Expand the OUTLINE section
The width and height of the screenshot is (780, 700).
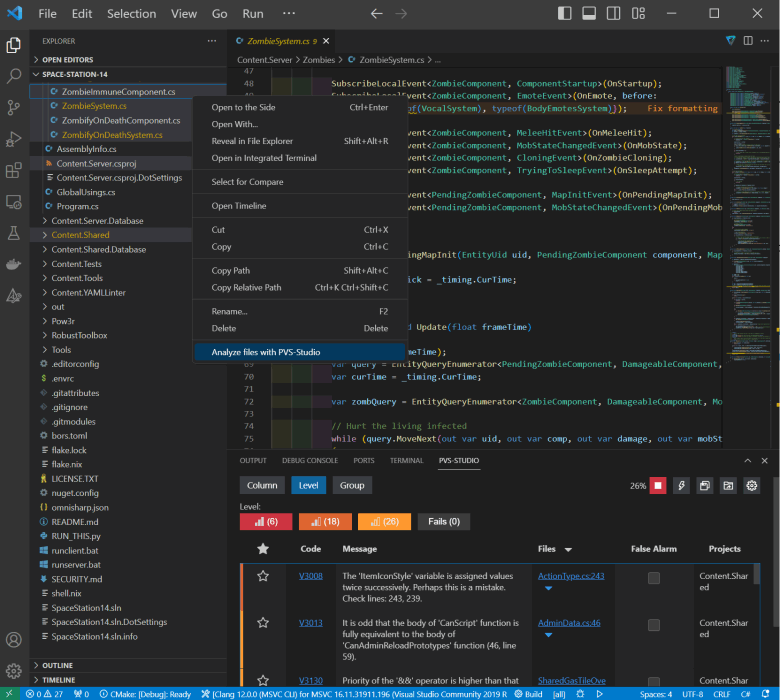[57, 665]
